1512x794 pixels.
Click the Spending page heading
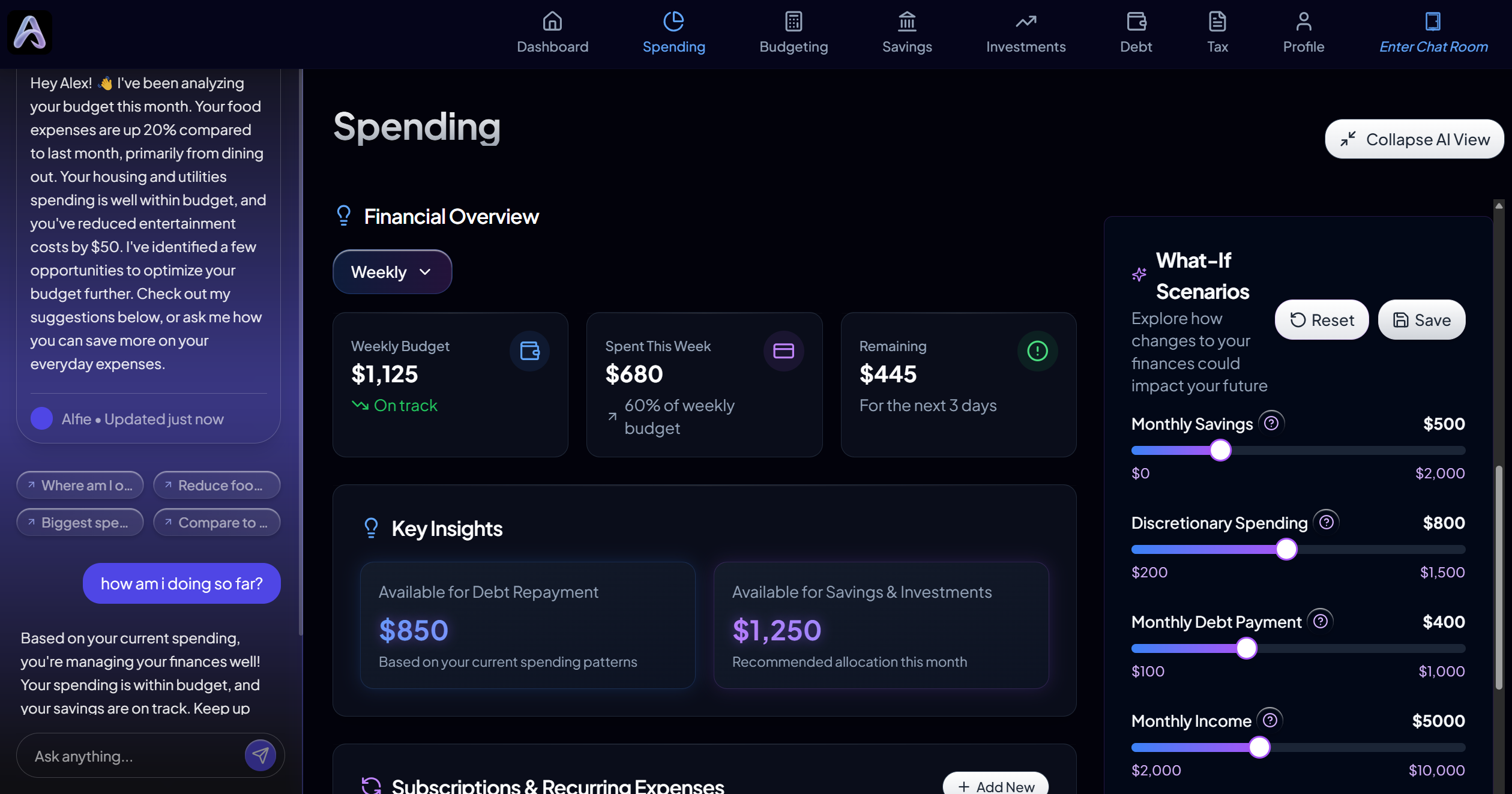pos(417,127)
